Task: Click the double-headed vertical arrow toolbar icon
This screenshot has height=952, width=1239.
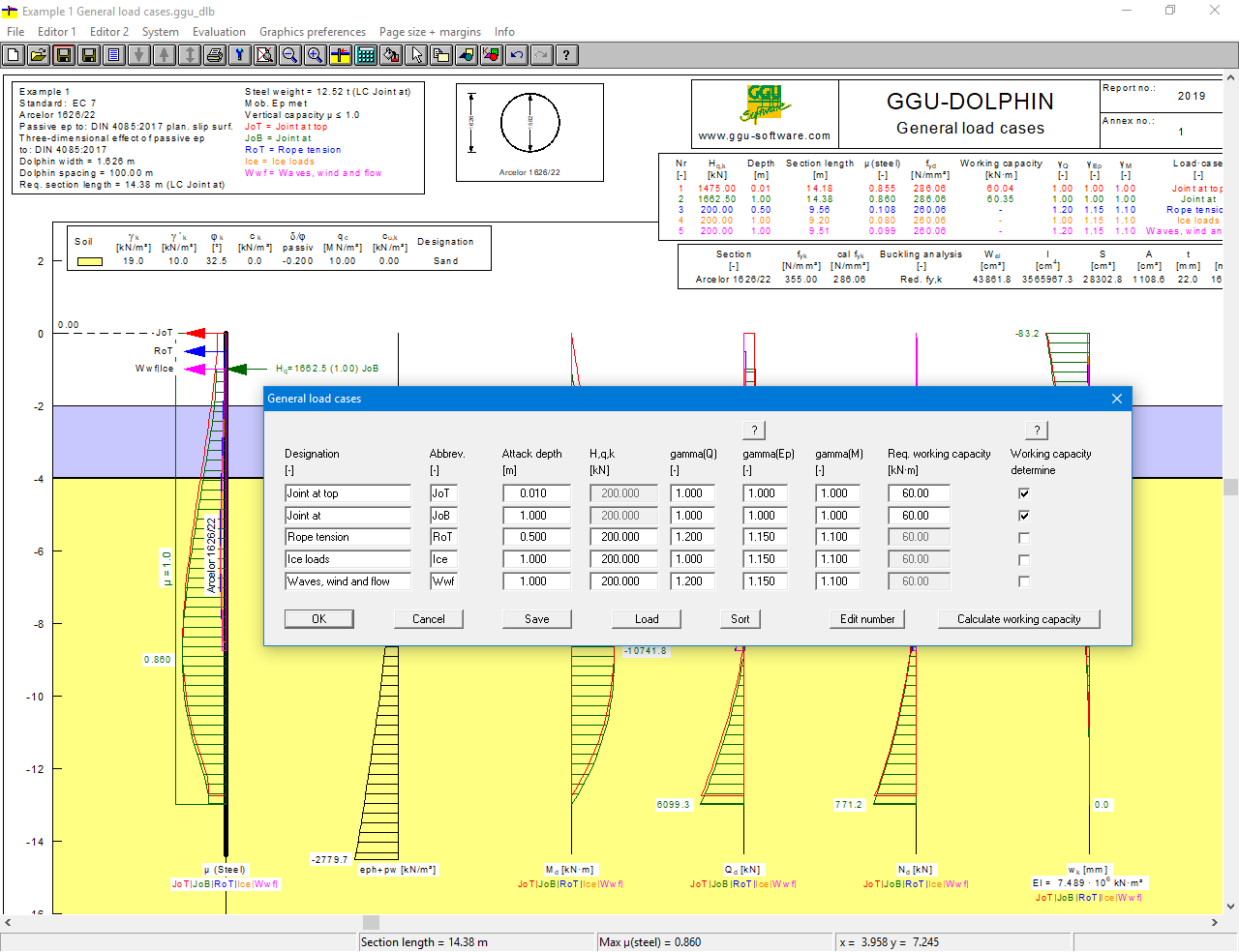Action: click(190, 55)
